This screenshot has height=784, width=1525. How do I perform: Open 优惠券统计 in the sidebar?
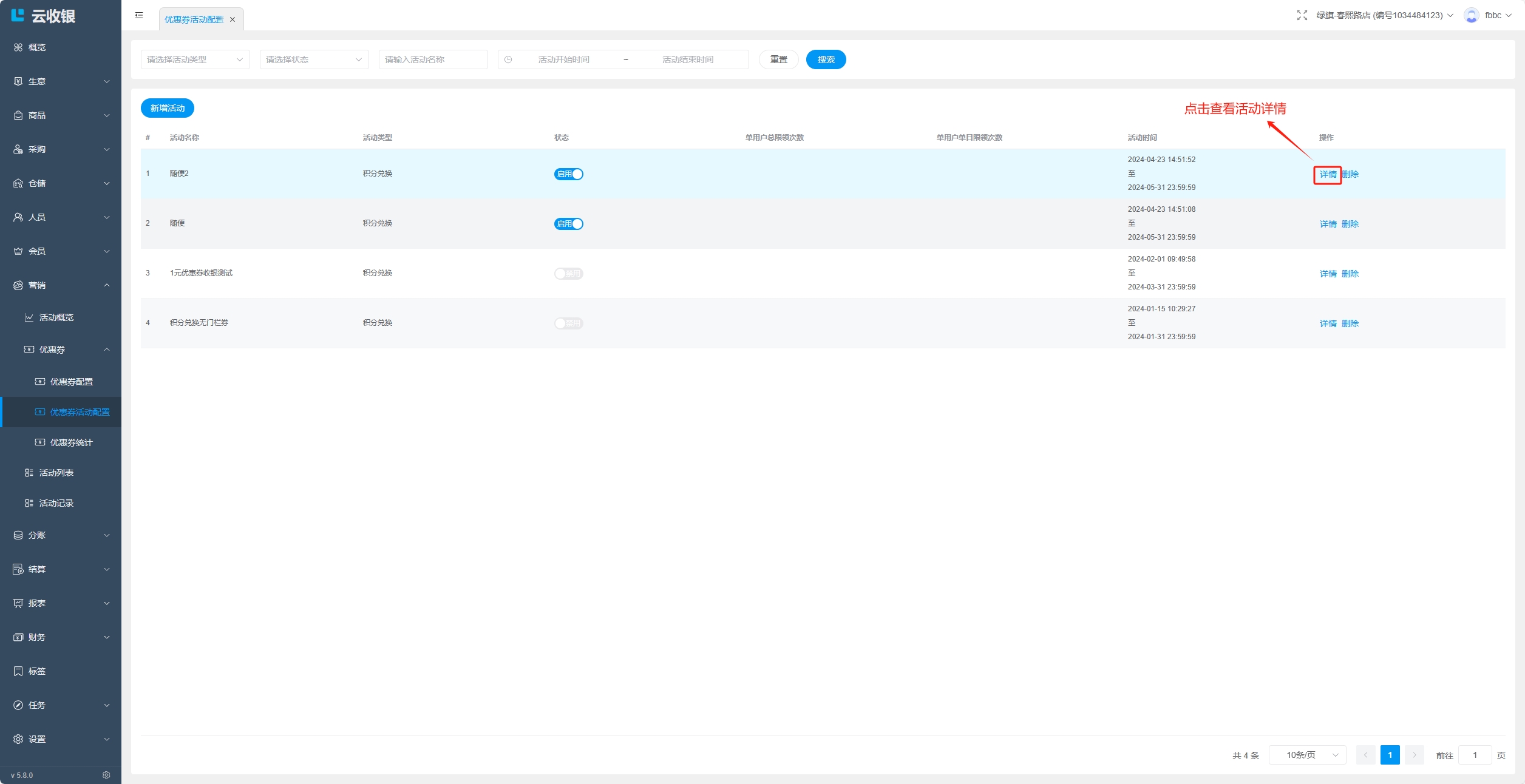(x=71, y=442)
